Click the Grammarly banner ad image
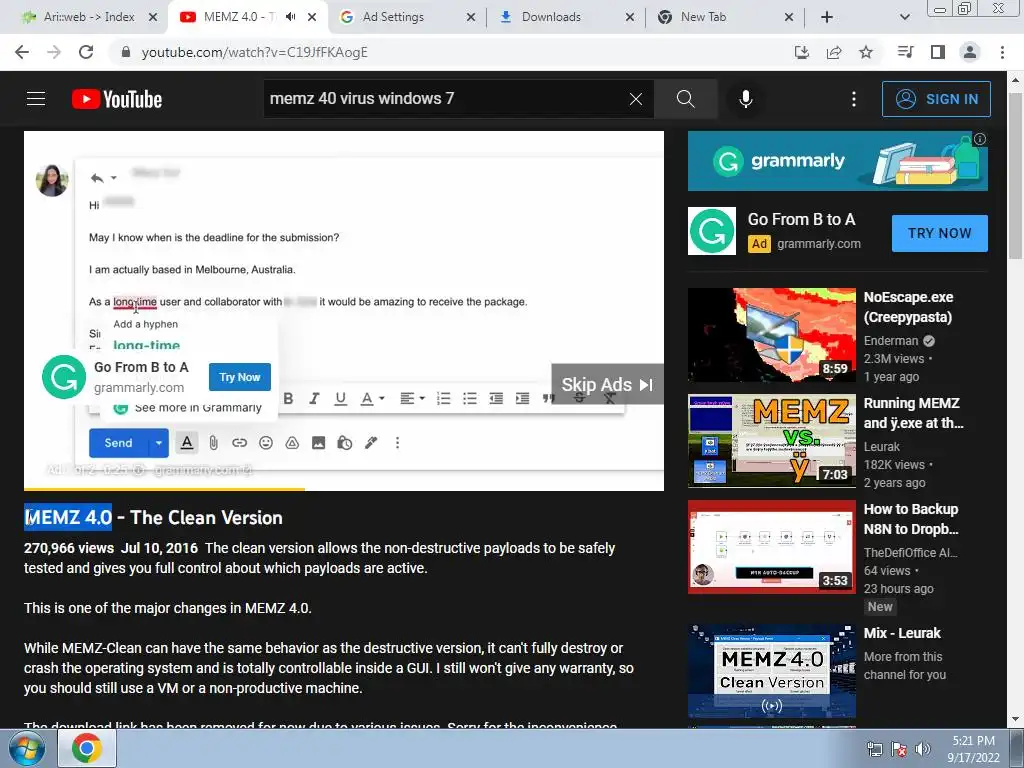The height and width of the screenshot is (768, 1024). 837,161
